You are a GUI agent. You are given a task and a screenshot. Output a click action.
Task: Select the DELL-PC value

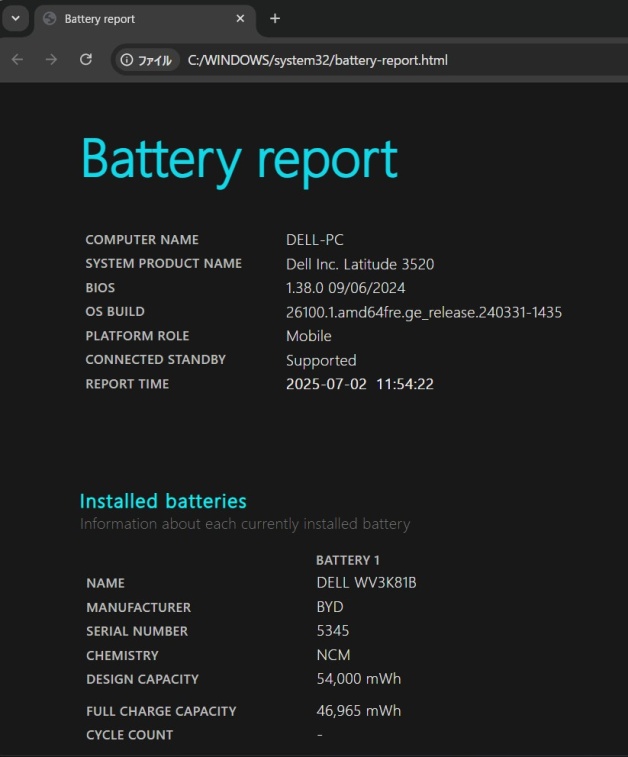315,239
